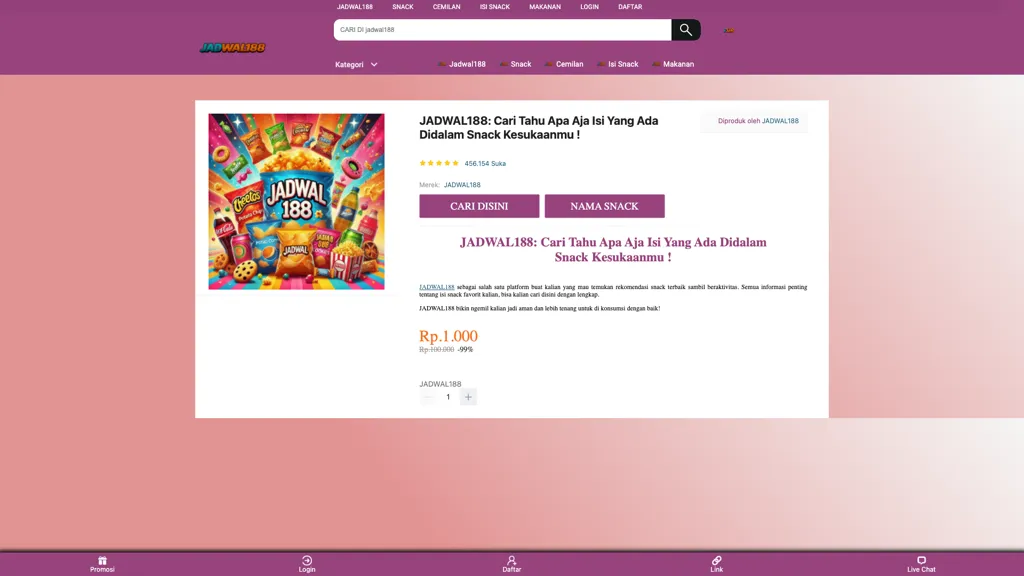Select Cemilan link under search bar
The width and height of the screenshot is (1024, 576).
(564, 64)
